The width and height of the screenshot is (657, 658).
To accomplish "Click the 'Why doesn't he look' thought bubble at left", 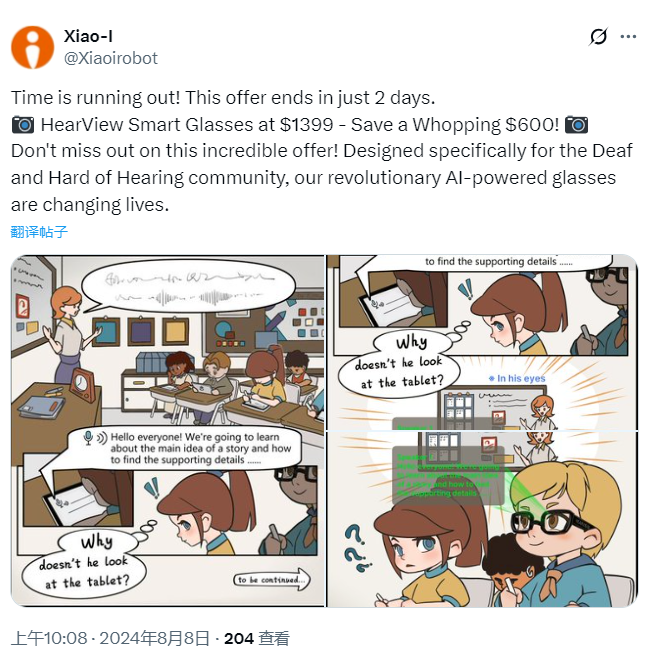I will tap(84, 562).
